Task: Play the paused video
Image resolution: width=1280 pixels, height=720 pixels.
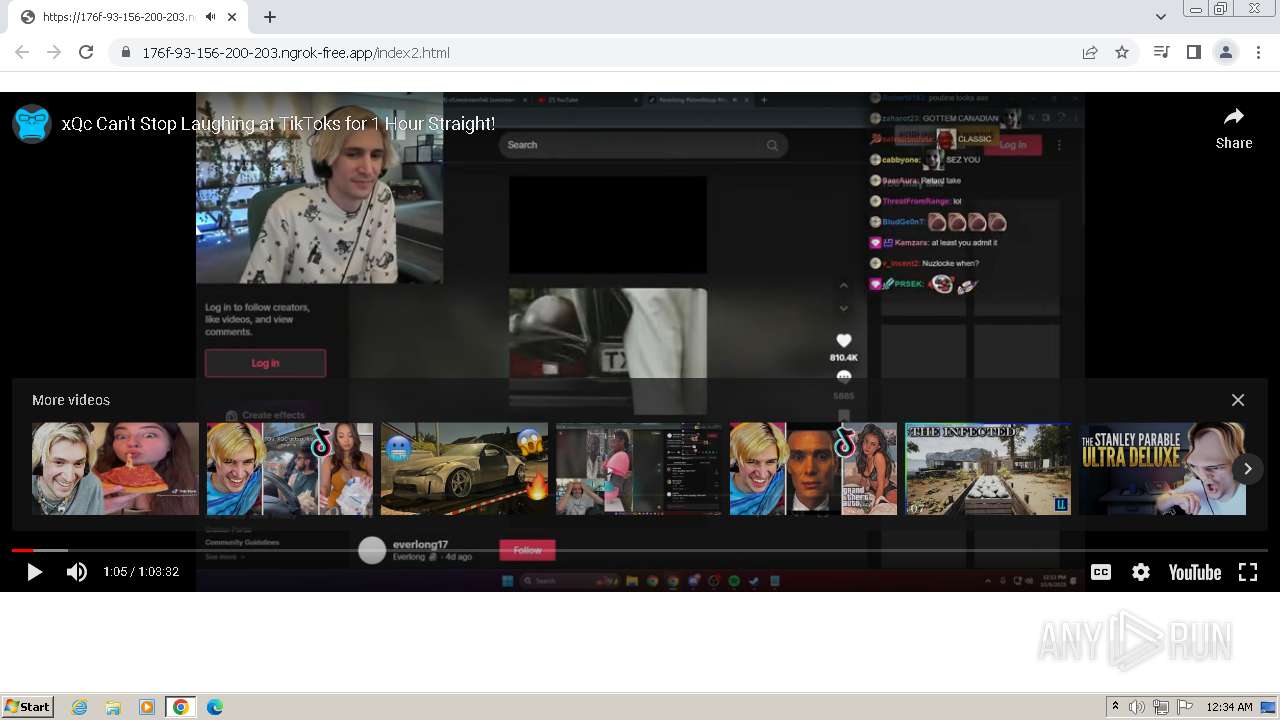Action: click(x=34, y=572)
